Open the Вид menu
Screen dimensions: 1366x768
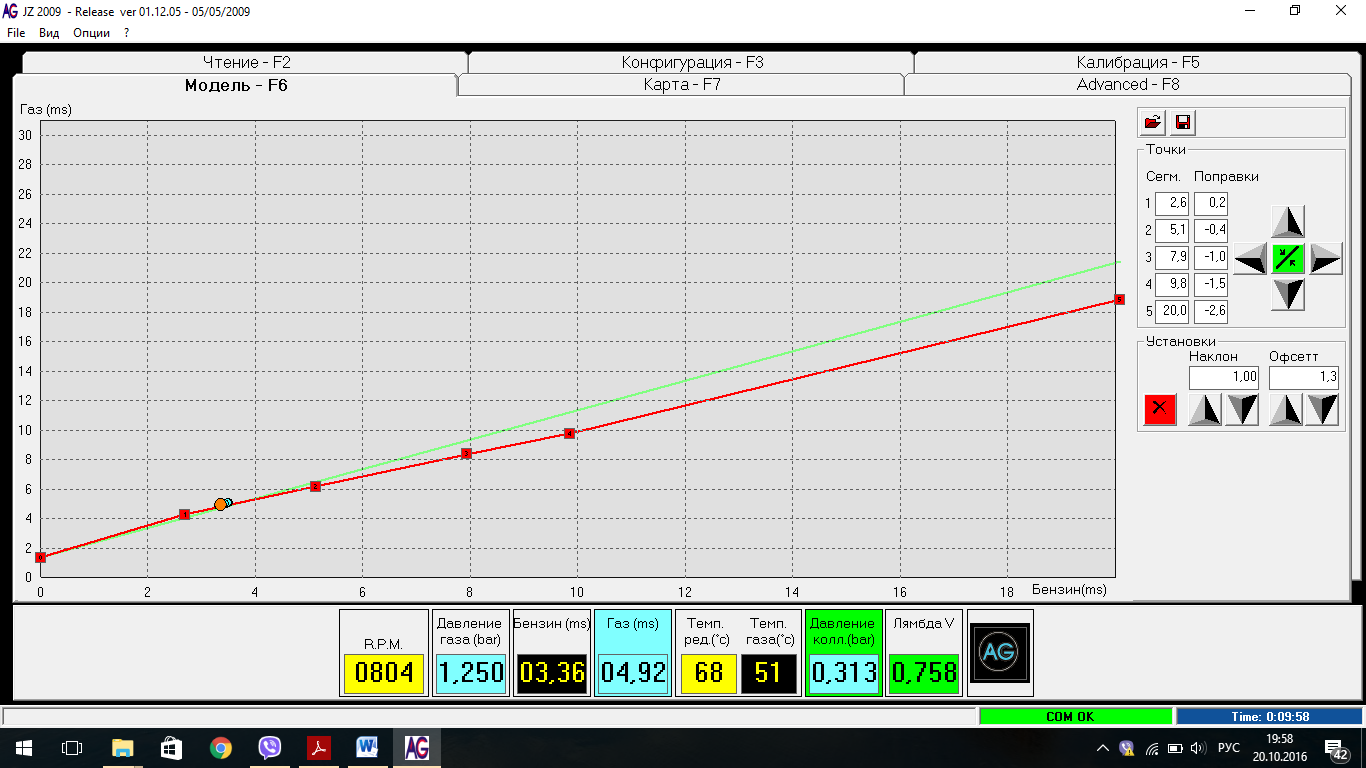click(x=49, y=33)
